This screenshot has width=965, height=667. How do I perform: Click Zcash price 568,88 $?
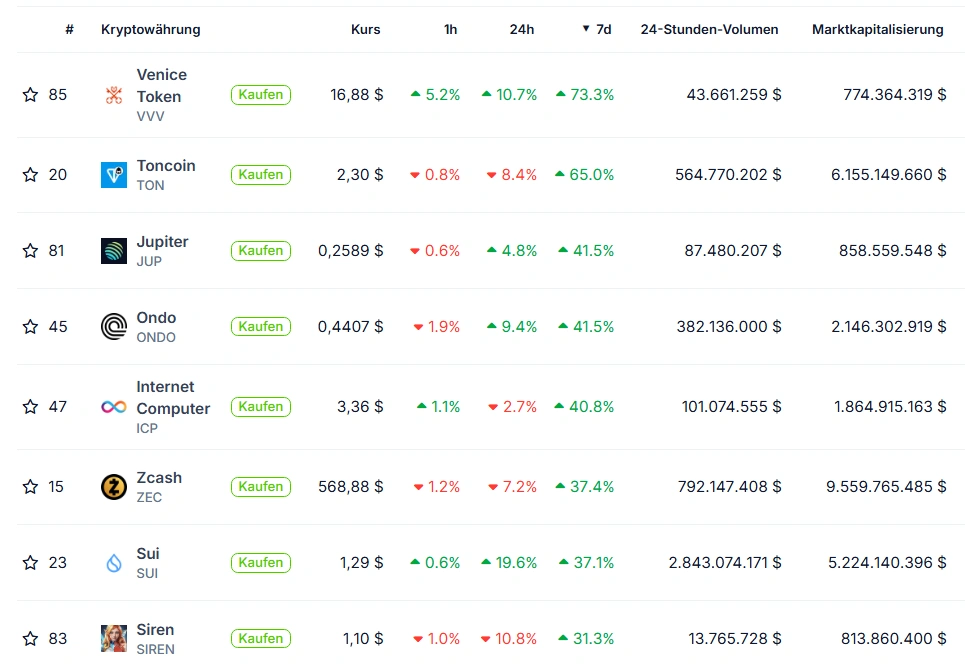pyautogui.click(x=350, y=487)
